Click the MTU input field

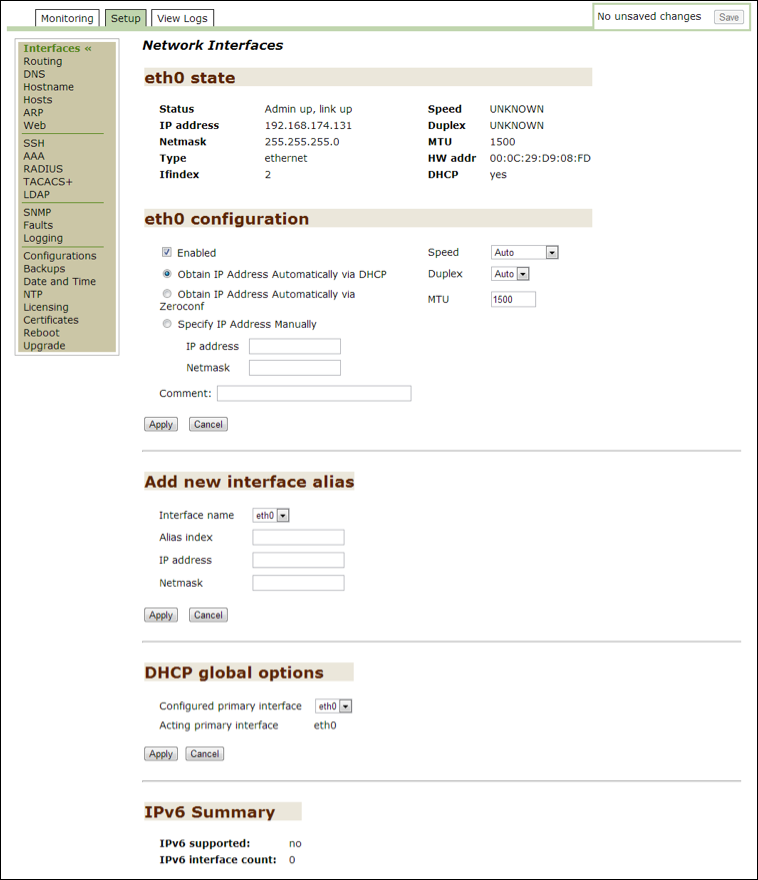tap(513, 299)
